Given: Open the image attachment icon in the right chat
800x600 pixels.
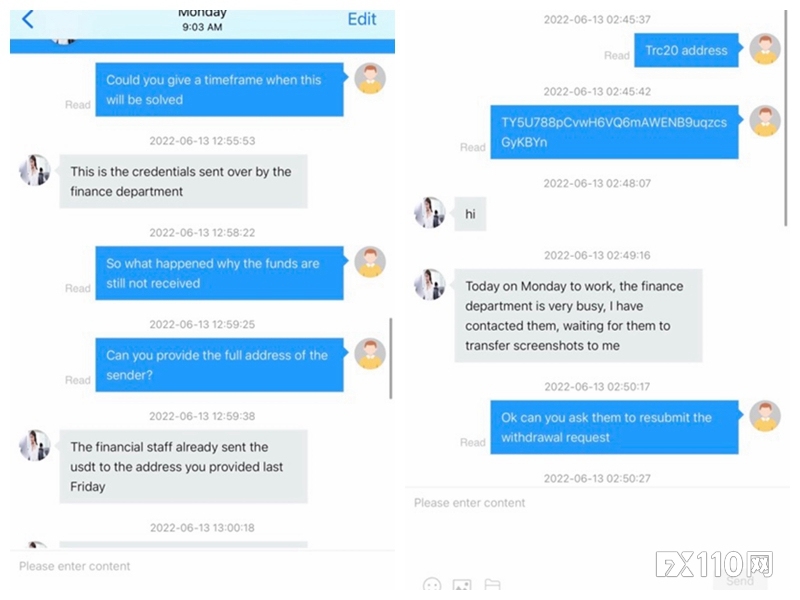Looking at the screenshot, I should tap(462, 585).
